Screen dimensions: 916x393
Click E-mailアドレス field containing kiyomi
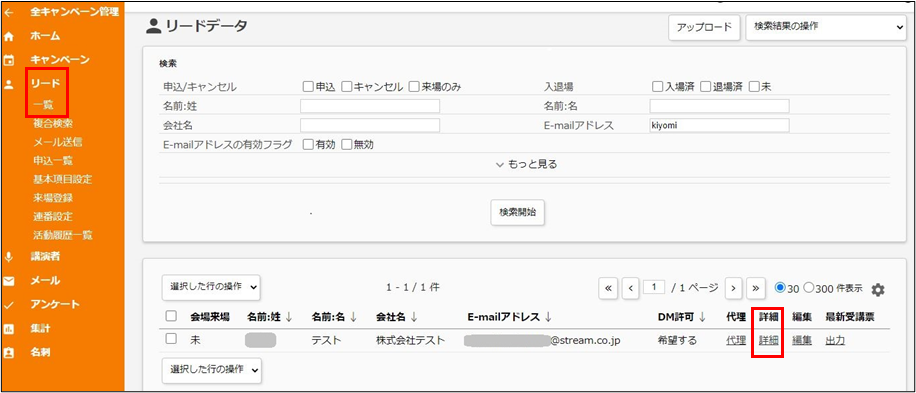pos(719,126)
